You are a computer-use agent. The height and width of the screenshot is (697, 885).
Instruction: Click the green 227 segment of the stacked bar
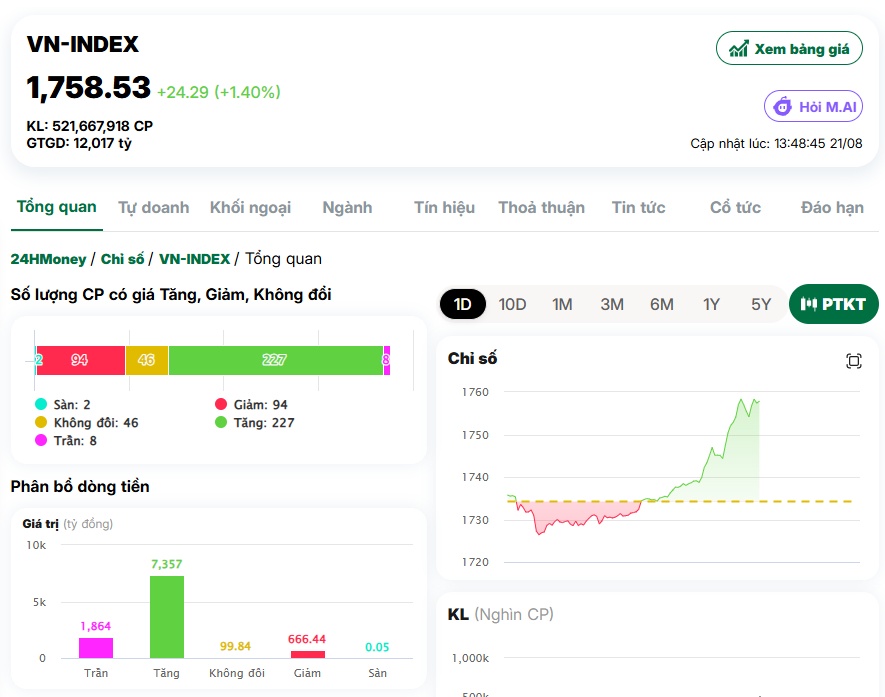275,360
